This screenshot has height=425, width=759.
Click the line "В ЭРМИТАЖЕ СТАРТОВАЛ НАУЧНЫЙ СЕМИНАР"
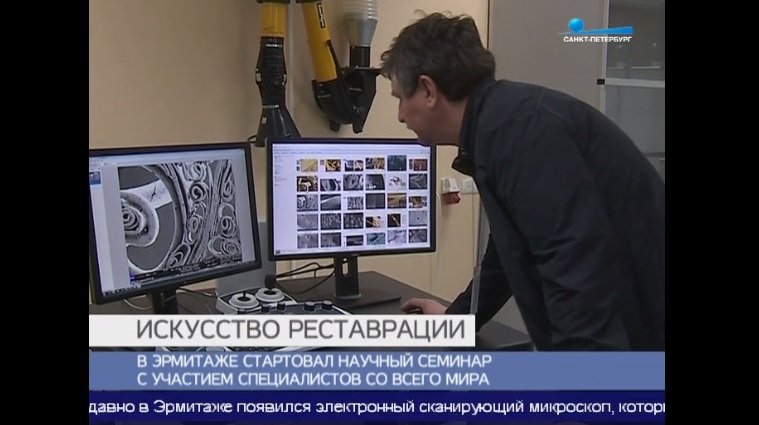click(314, 361)
